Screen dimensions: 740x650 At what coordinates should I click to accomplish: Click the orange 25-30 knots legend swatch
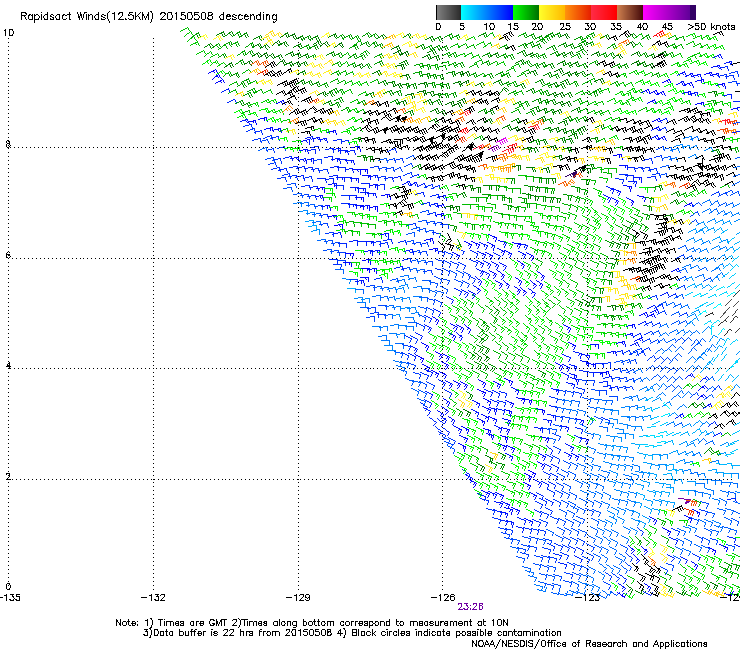point(578,12)
